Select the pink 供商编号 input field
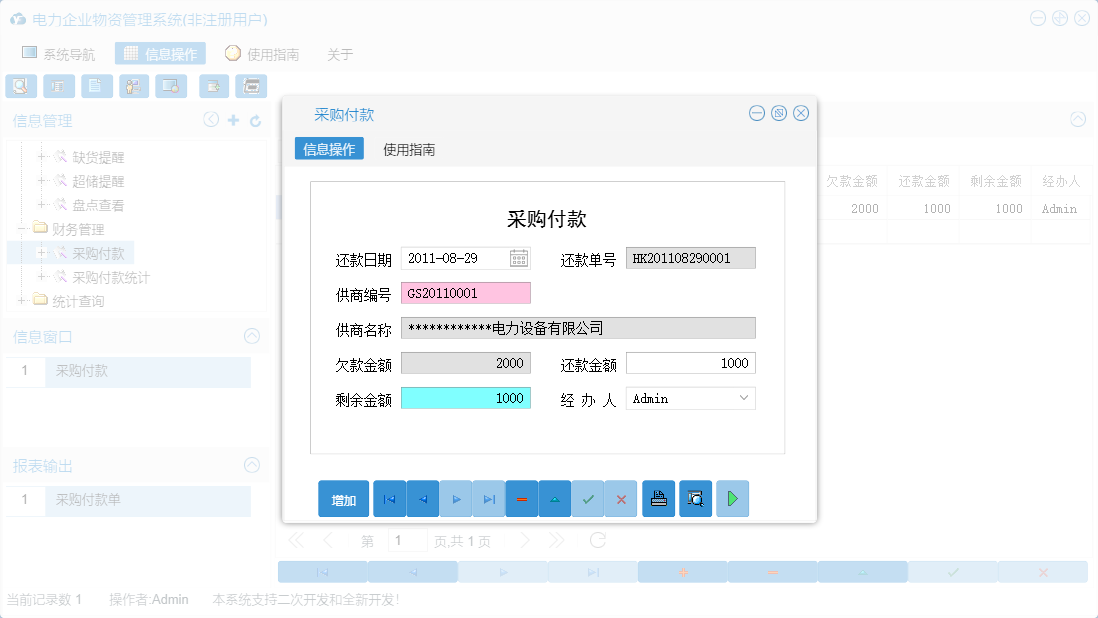This screenshot has width=1098, height=618. (x=466, y=292)
